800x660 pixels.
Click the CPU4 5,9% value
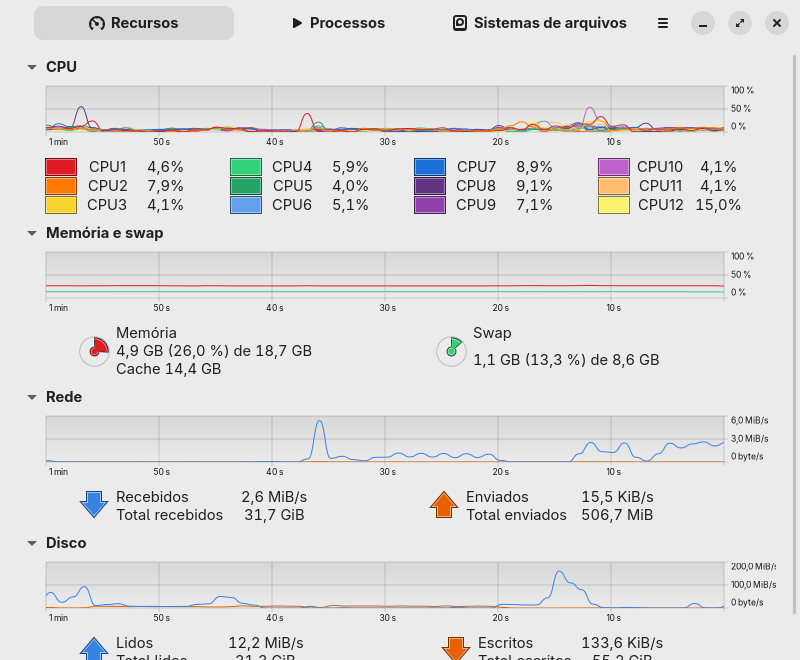coord(350,167)
